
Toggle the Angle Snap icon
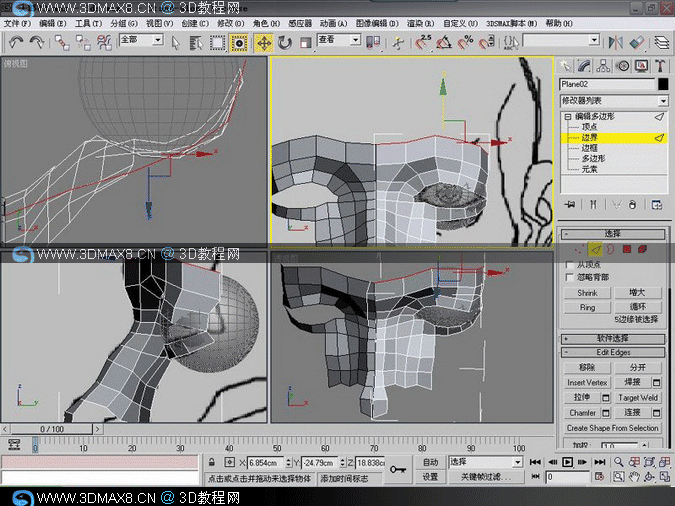(444, 42)
